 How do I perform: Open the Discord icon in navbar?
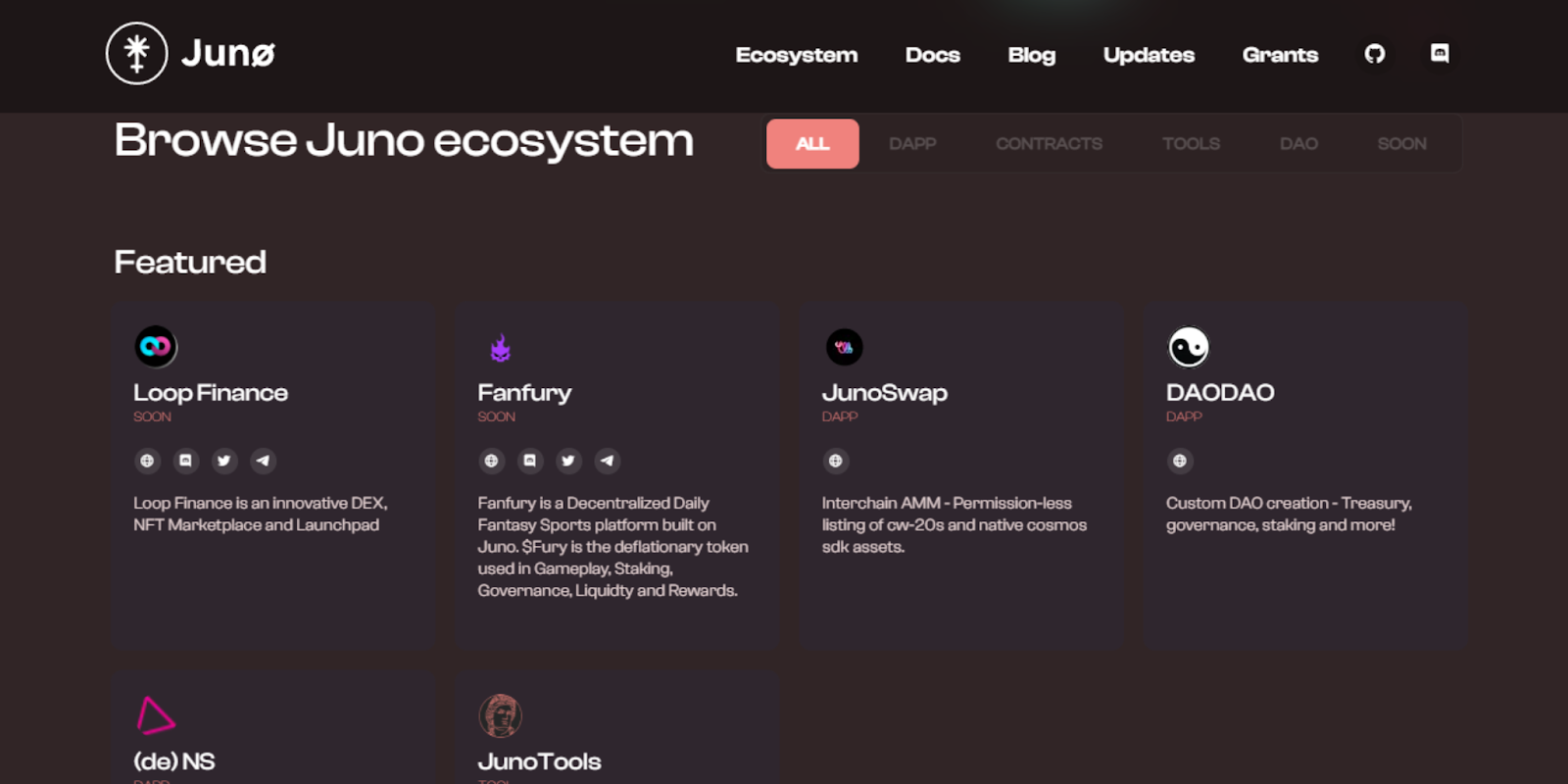[x=1440, y=53]
